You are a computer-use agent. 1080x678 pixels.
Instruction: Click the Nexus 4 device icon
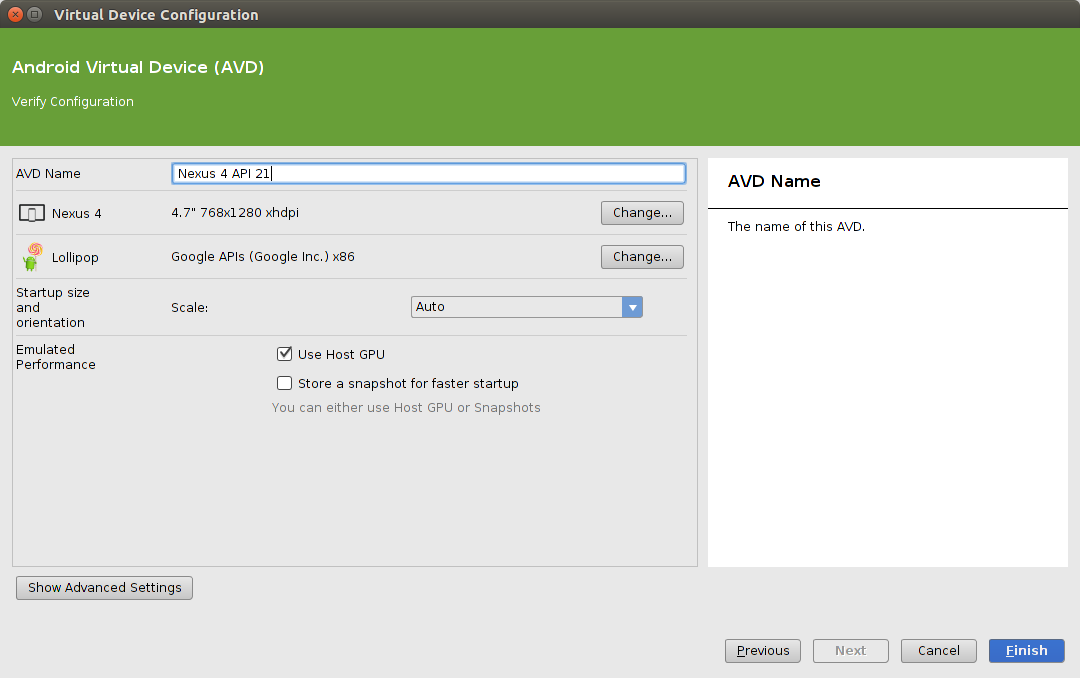[x=32, y=214]
